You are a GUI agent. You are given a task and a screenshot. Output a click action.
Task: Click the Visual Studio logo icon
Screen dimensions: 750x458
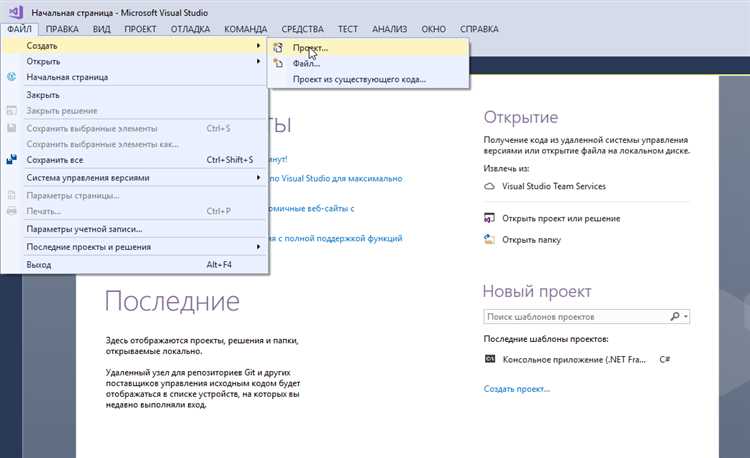16,11
